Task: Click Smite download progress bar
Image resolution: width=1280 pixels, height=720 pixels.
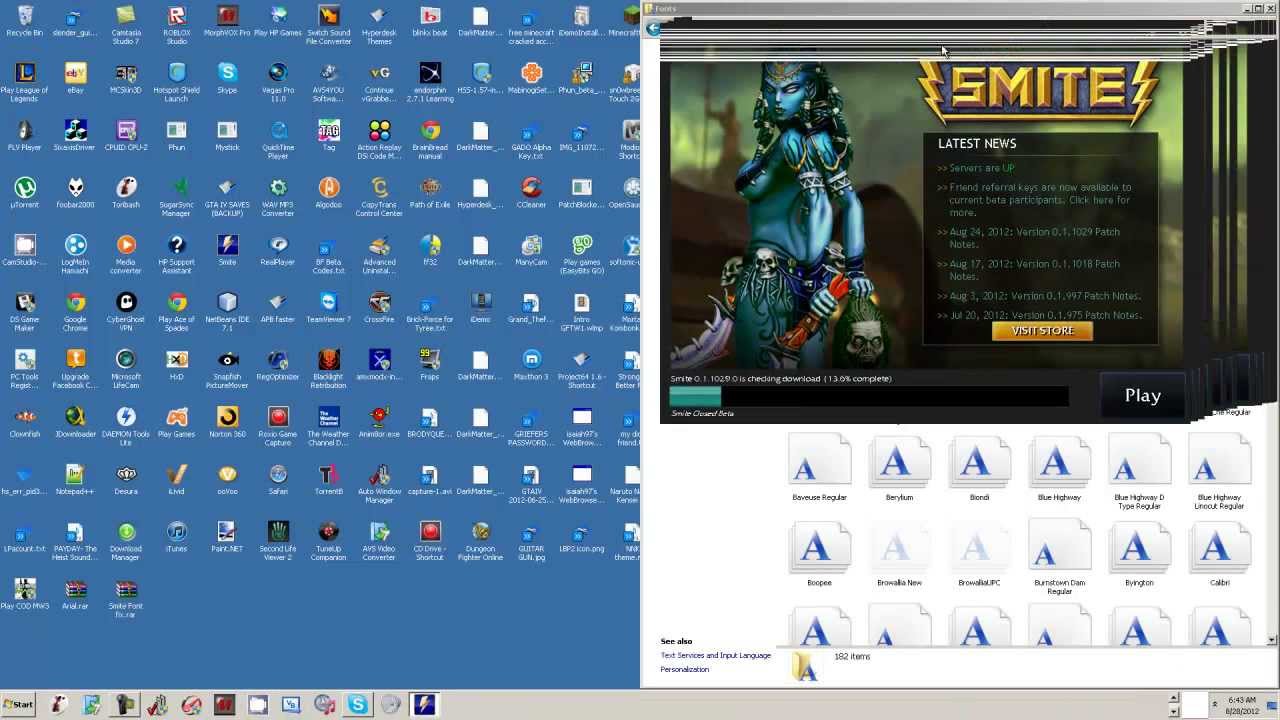Action: point(869,396)
